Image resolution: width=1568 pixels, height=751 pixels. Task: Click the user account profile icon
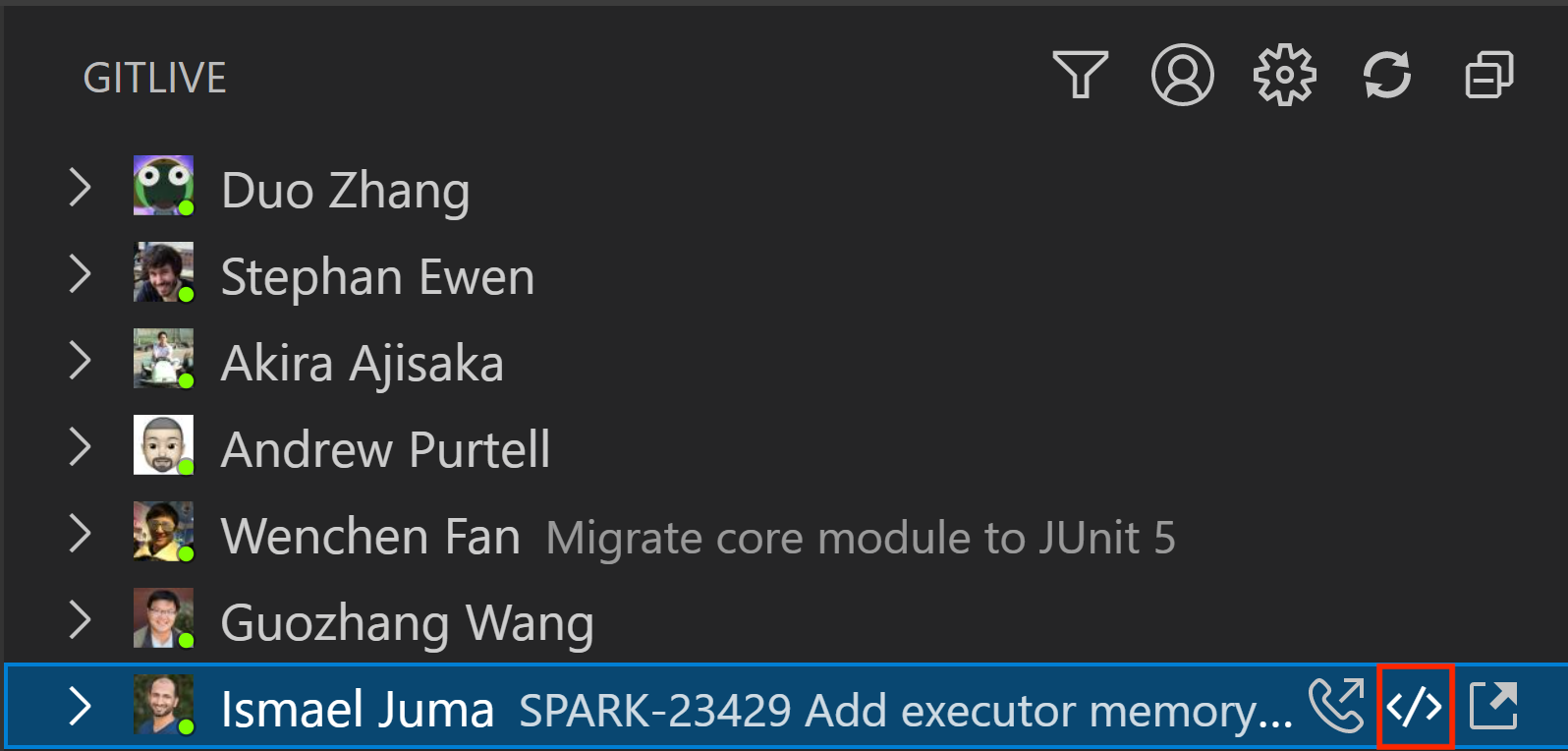click(x=1182, y=75)
